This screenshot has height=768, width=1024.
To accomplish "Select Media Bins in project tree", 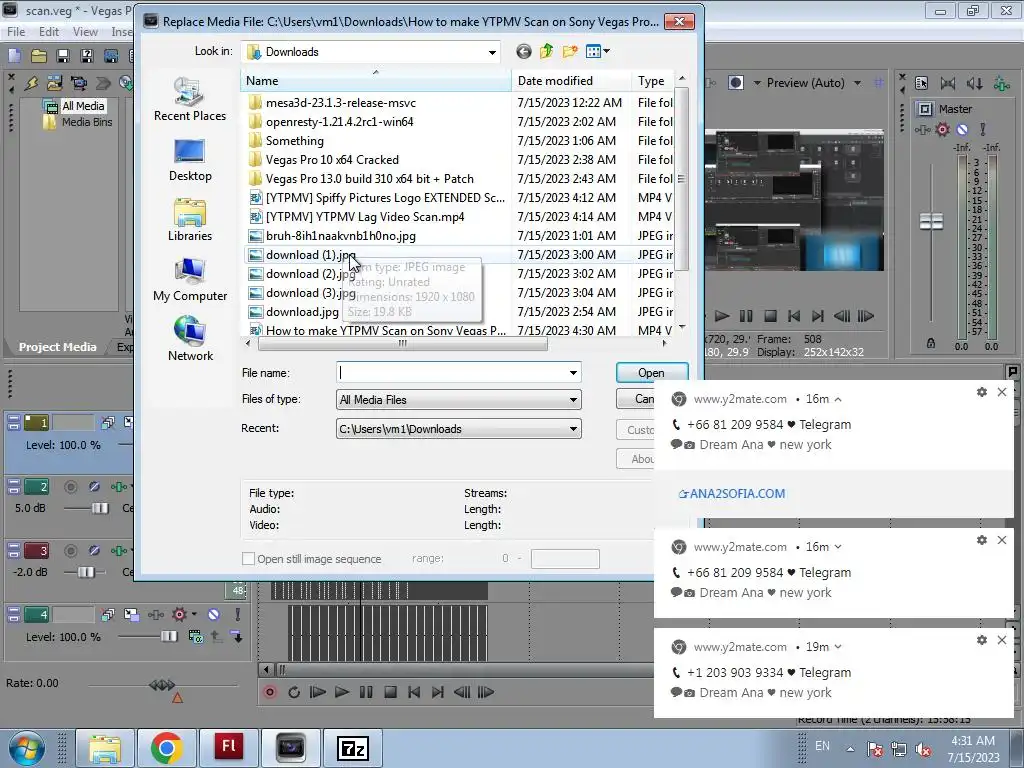I will tap(87, 122).
